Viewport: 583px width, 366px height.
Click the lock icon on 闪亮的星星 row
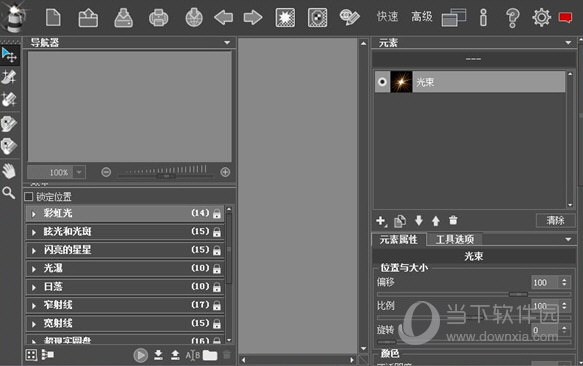(217, 250)
